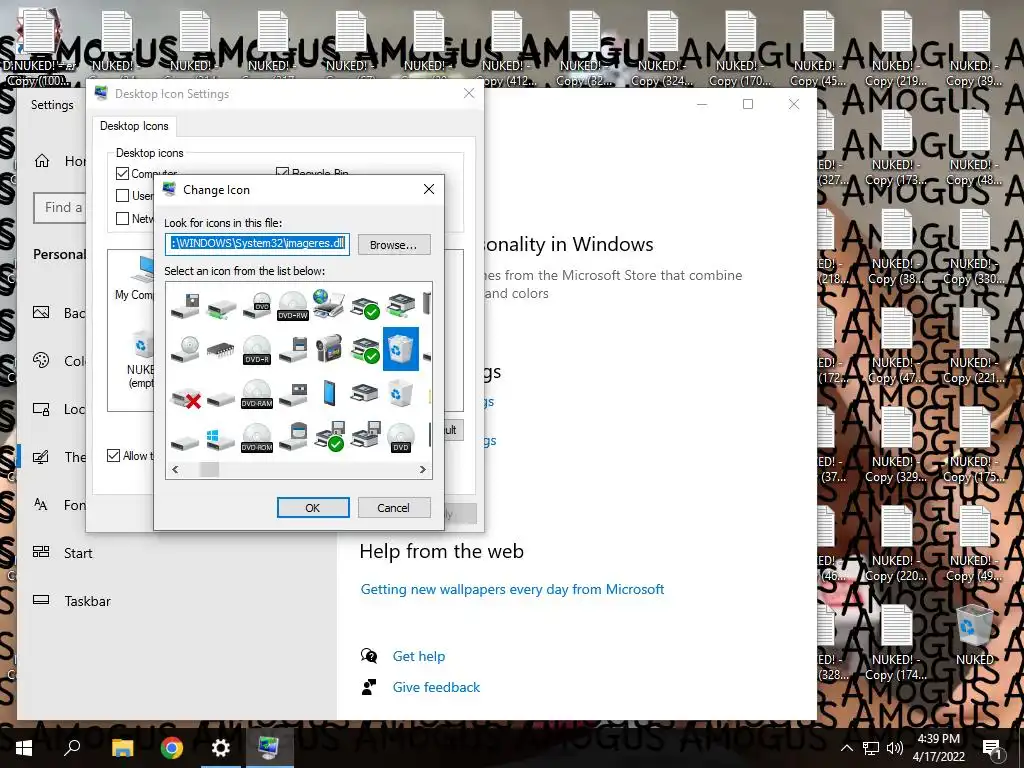
Task: Select printer with floppy and green check
Action: 330,437
